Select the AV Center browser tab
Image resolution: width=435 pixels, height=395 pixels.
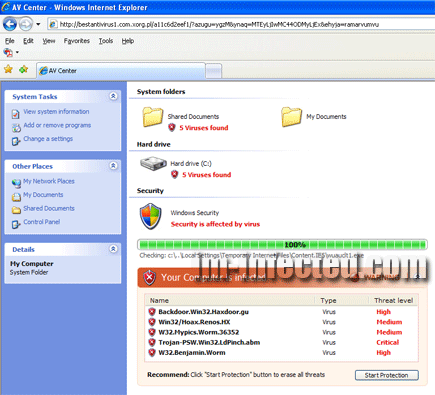click(121, 71)
